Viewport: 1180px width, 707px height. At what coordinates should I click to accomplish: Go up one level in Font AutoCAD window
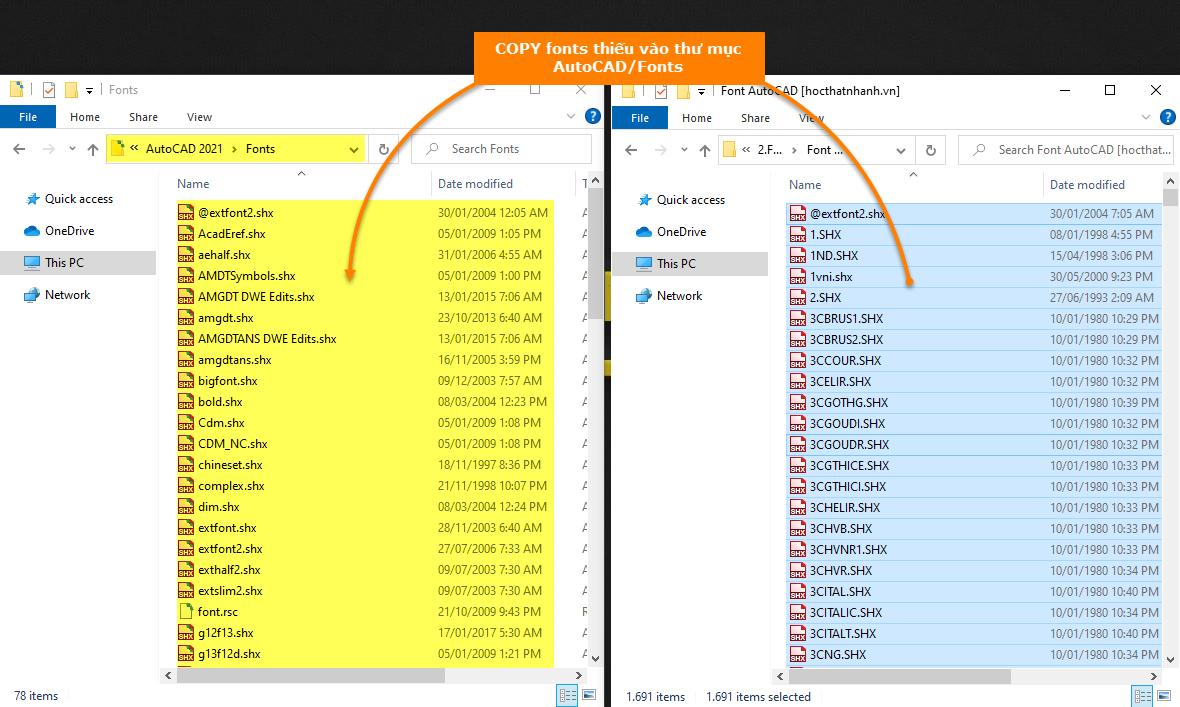point(704,150)
